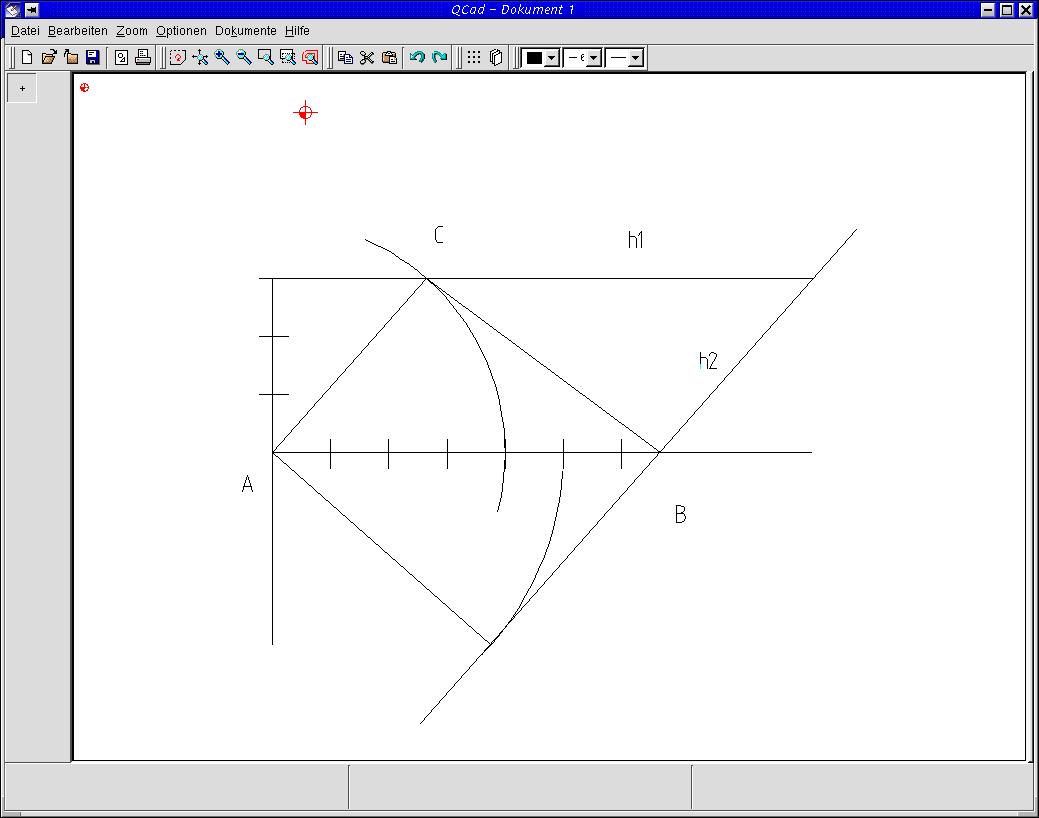Expand the line style dropdown
1039x818 pixels.
pyautogui.click(x=635, y=58)
